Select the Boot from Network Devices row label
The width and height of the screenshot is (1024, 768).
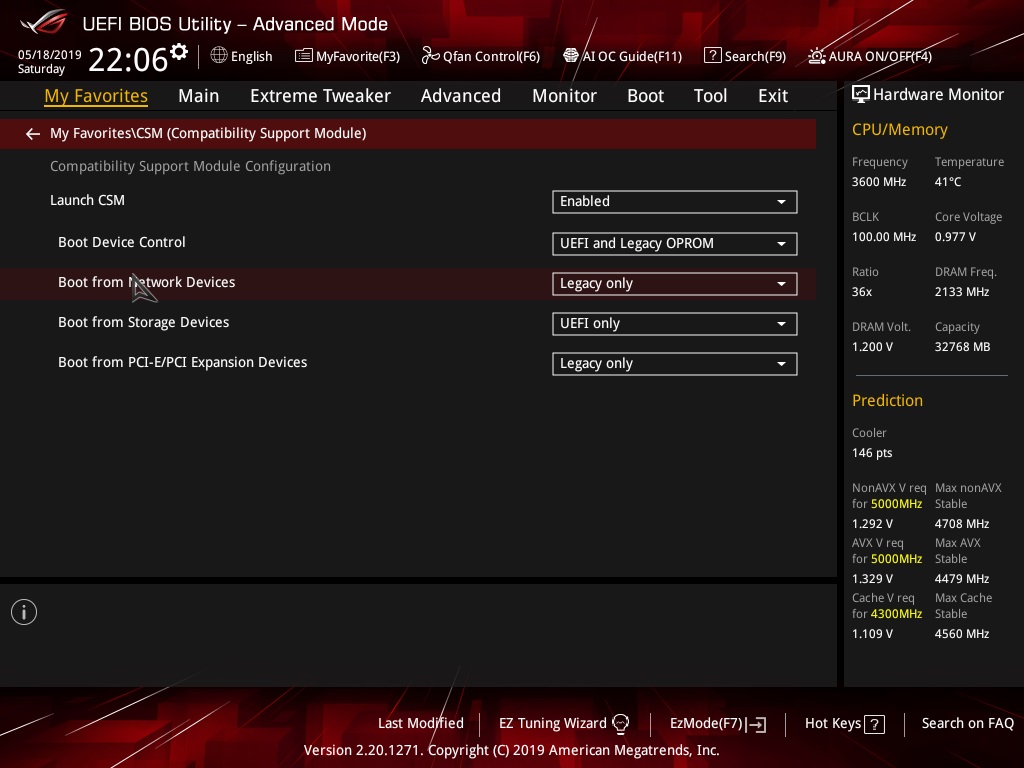click(146, 282)
